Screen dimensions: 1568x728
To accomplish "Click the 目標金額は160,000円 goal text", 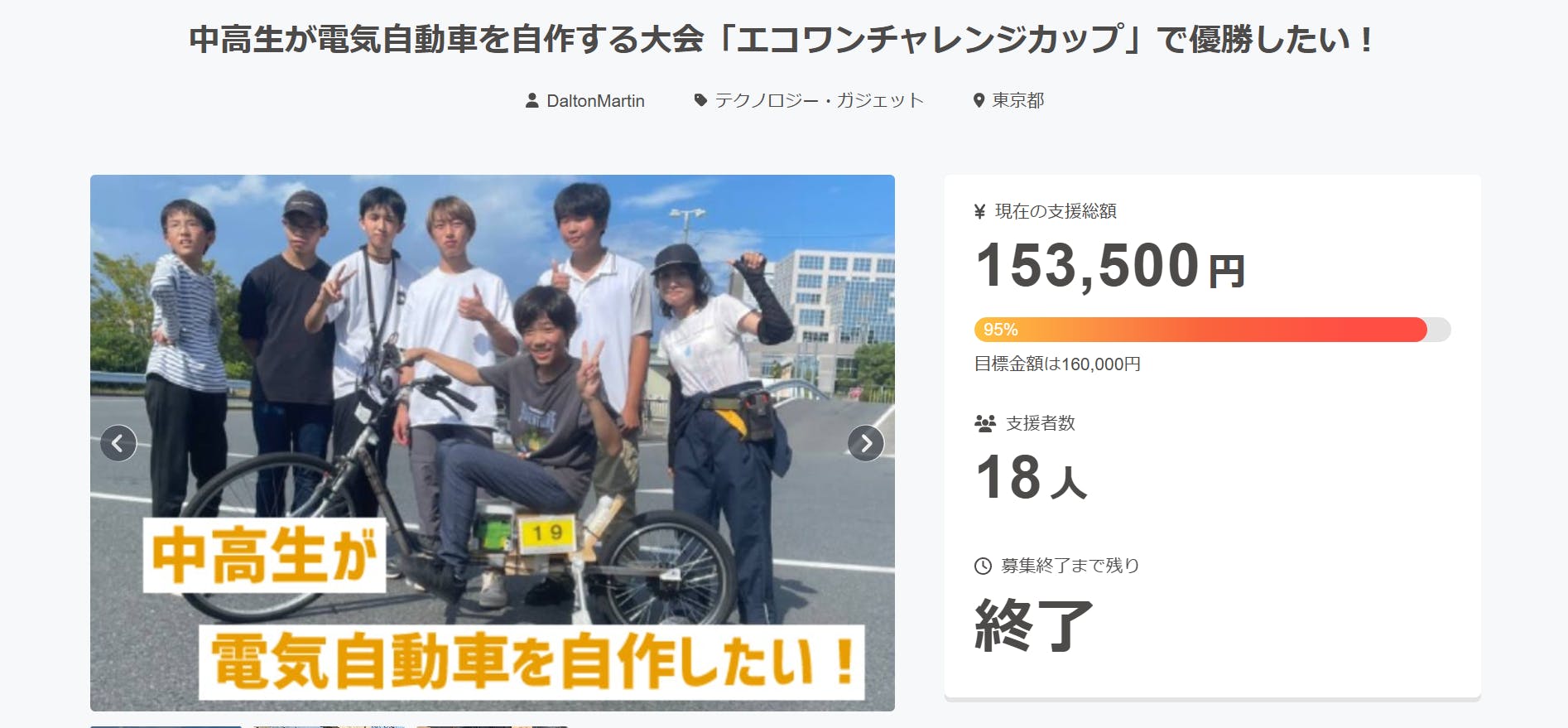I will 1057,364.
